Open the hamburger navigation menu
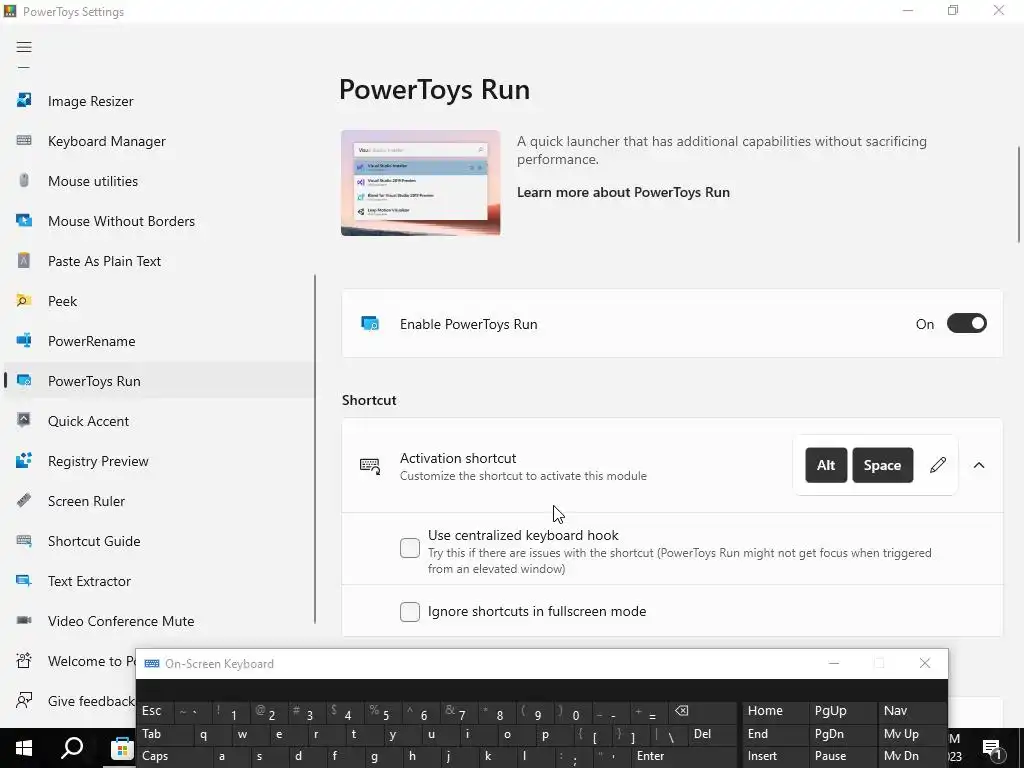This screenshot has height=768, width=1024. coord(24,47)
